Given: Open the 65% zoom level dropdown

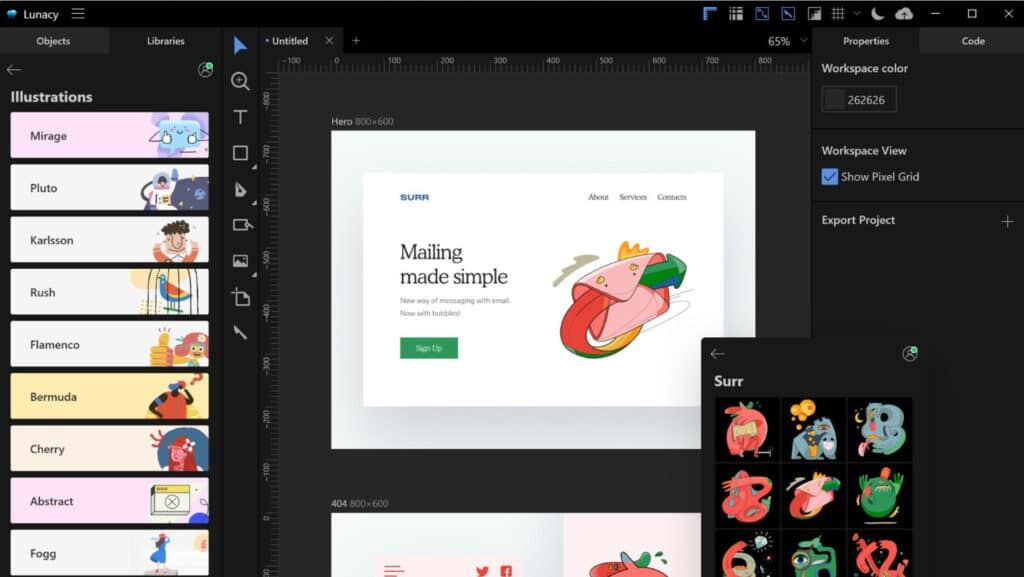Looking at the screenshot, I should 787,41.
